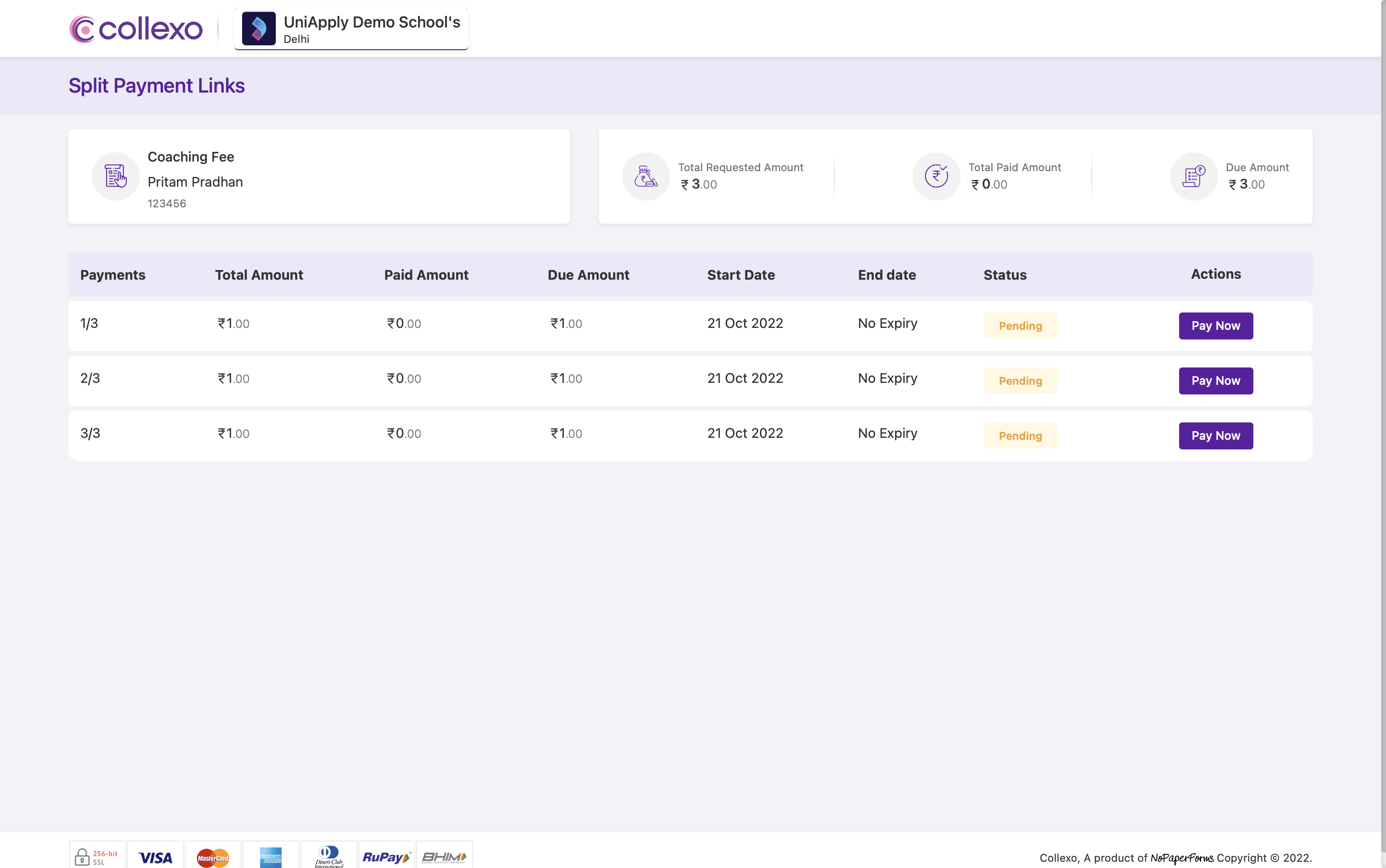Click the NoPaperForms footer text

1182,858
